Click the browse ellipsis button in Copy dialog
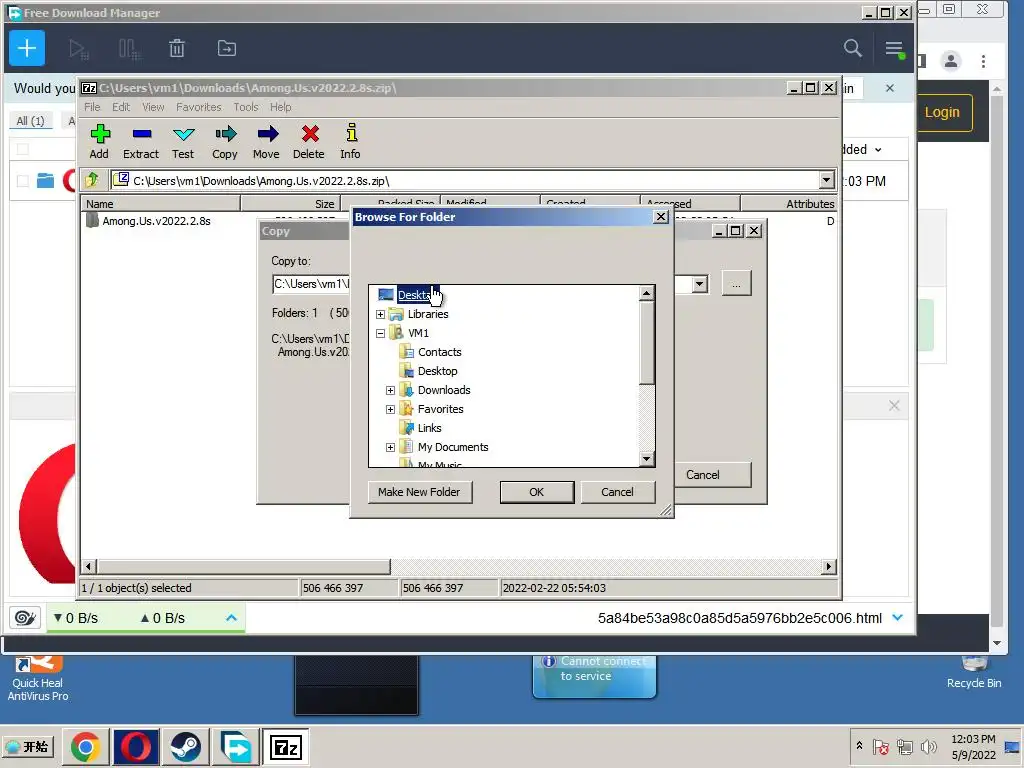The image size is (1024, 768). 736,284
